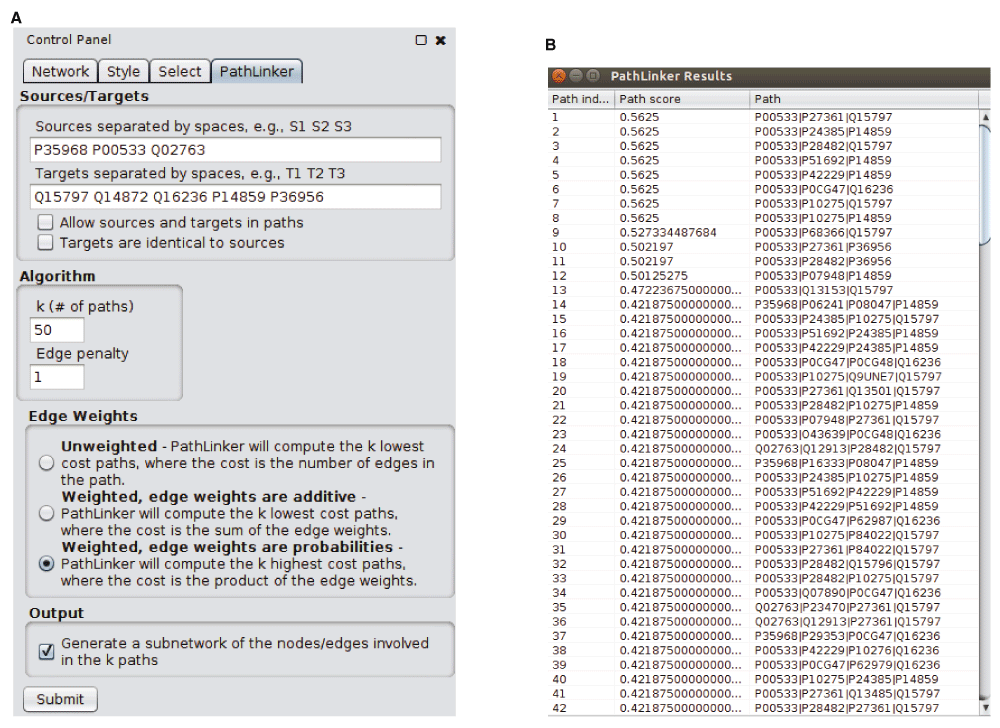Select path row P00533|P24385|P14859

763,132
